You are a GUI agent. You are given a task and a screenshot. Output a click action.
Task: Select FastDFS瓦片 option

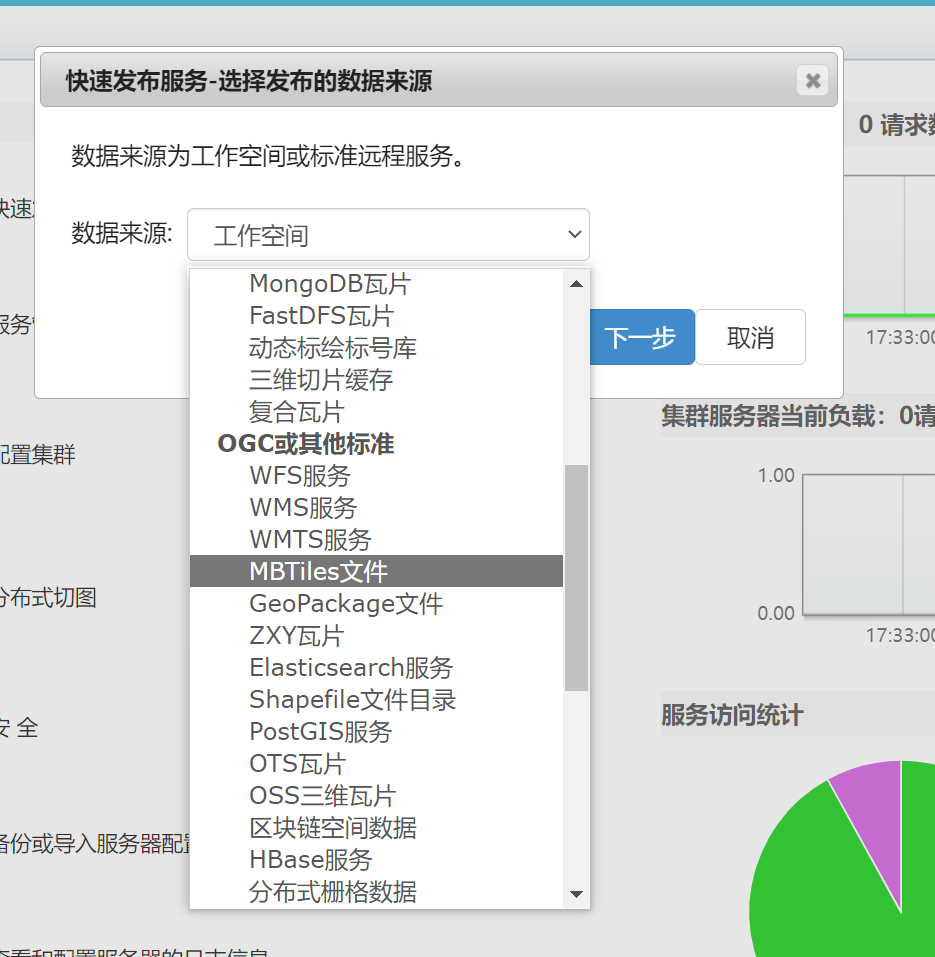(376, 316)
